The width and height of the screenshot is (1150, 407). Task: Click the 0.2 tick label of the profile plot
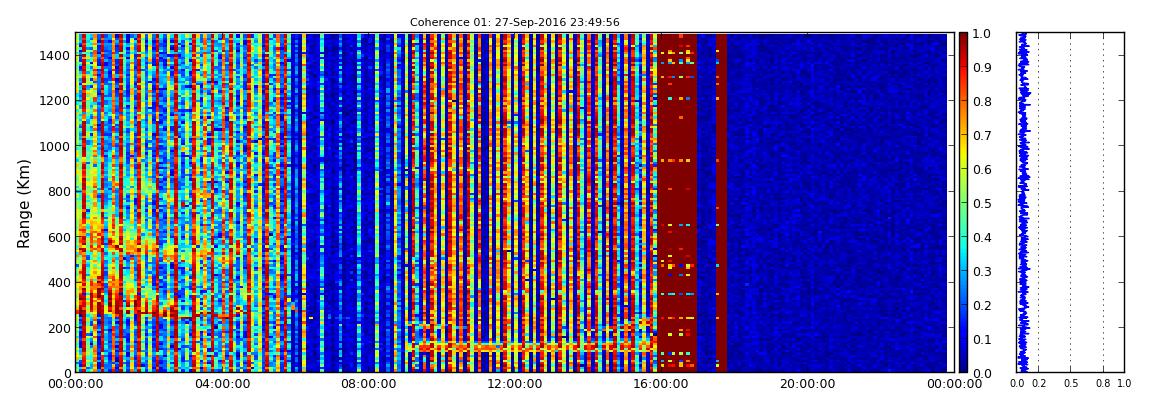[x=1038, y=384]
